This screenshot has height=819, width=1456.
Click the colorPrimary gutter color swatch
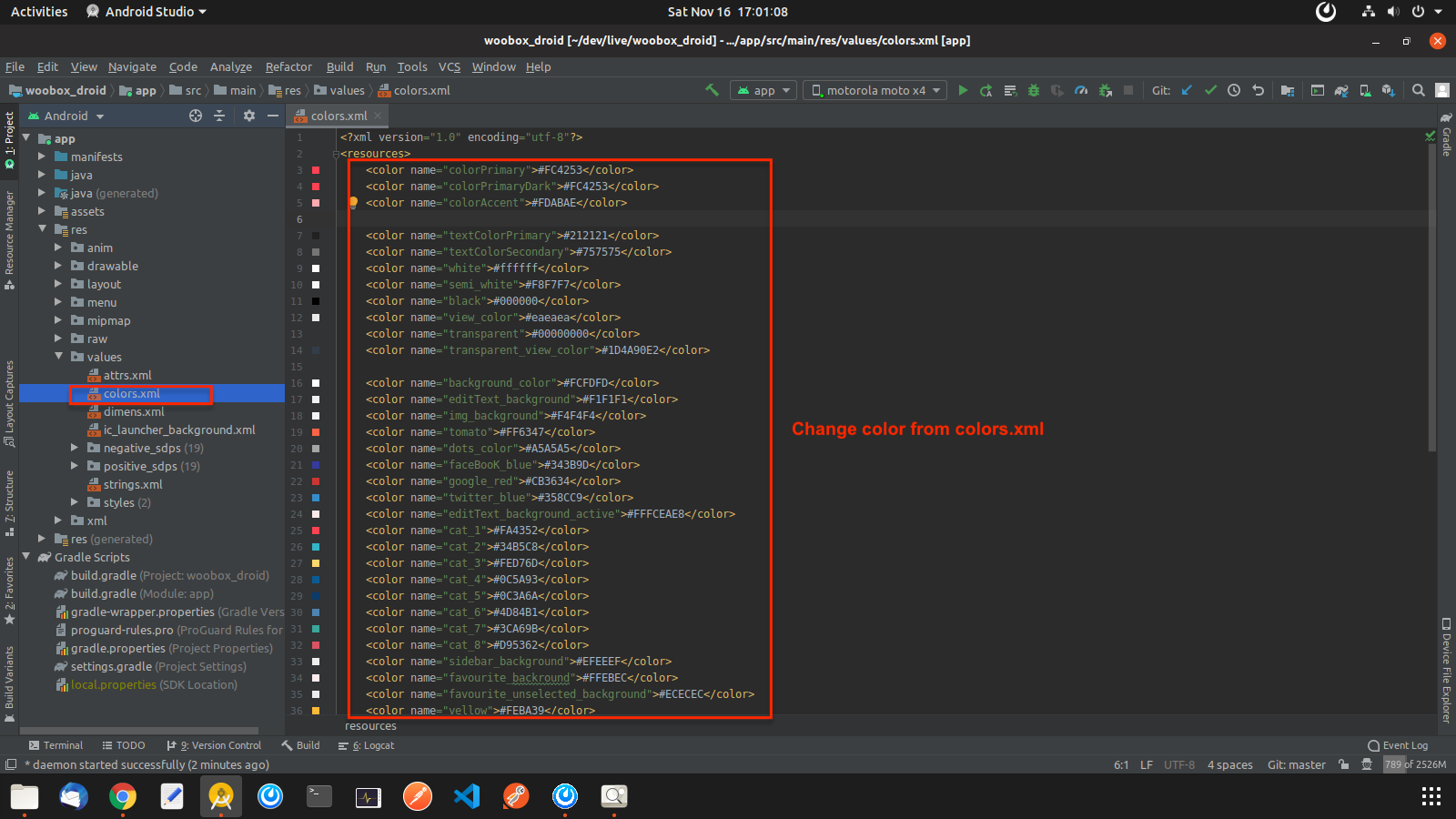click(x=316, y=170)
